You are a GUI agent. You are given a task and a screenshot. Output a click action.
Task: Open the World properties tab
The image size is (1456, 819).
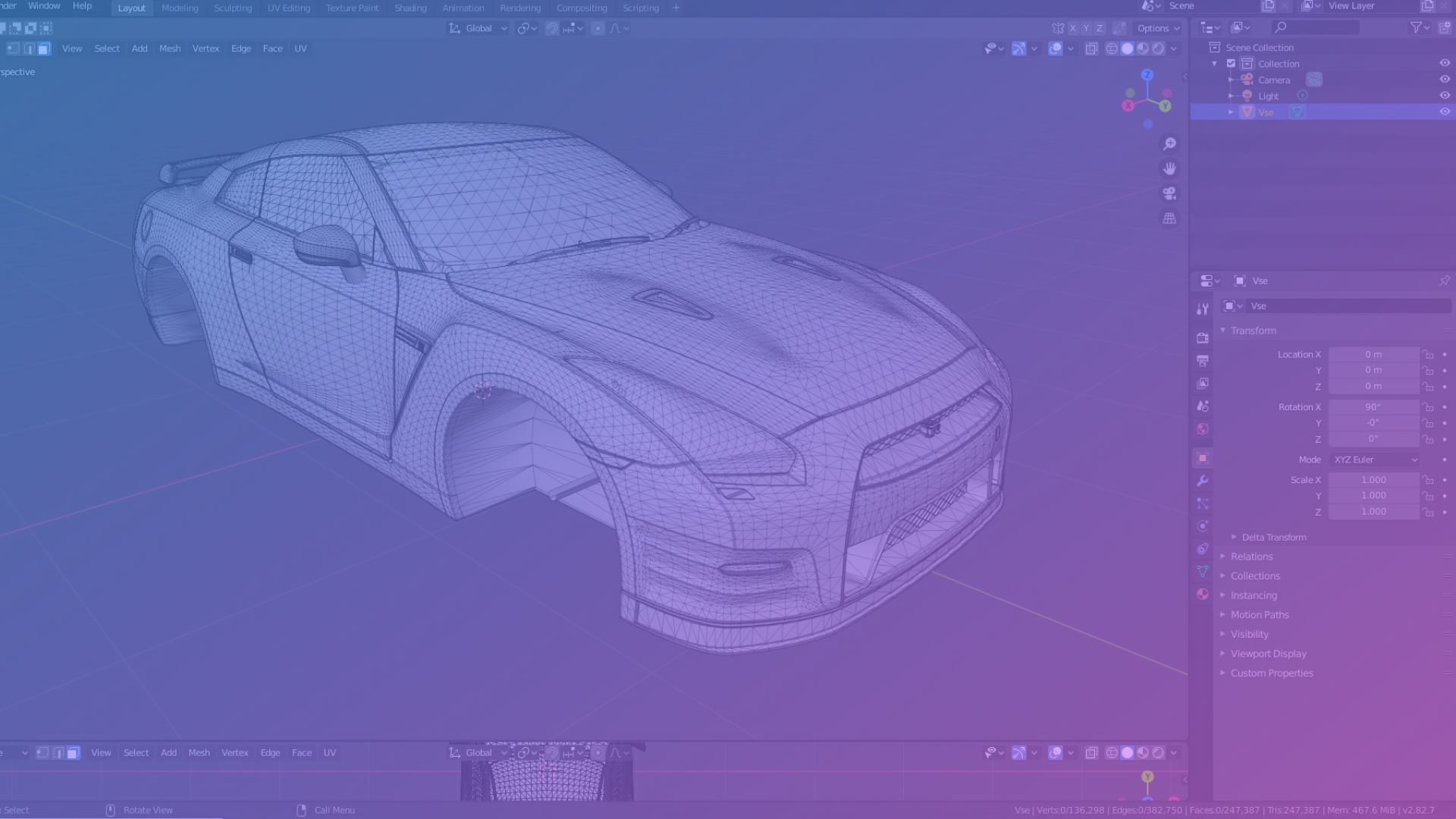[1203, 429]
